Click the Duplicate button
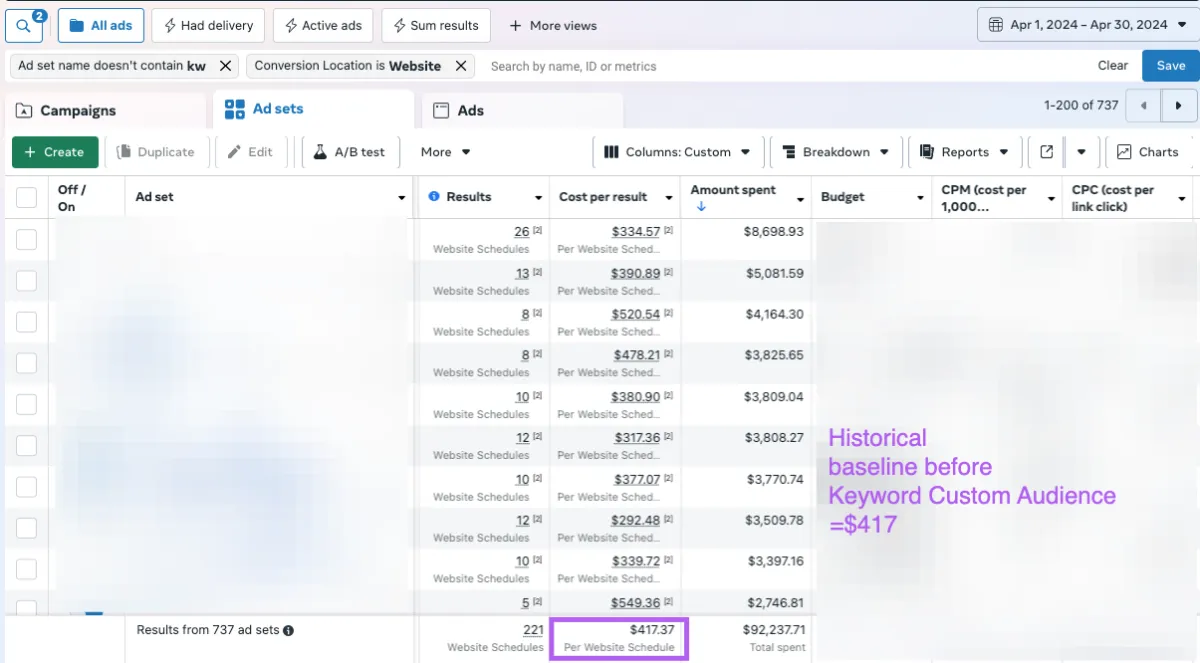Viewport: 1200px width, 663px height. pos(156,152)
